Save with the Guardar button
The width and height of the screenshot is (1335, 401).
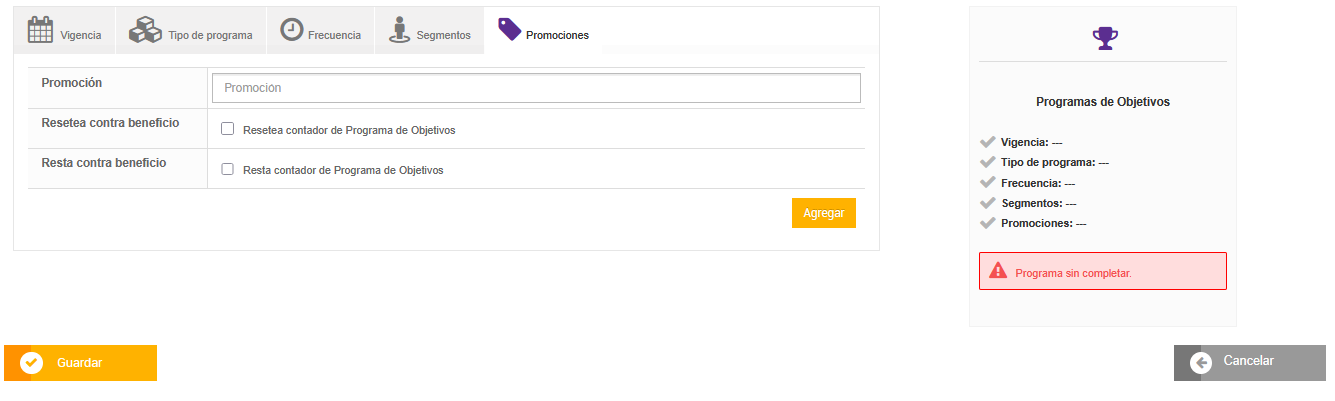coord(80,363)
